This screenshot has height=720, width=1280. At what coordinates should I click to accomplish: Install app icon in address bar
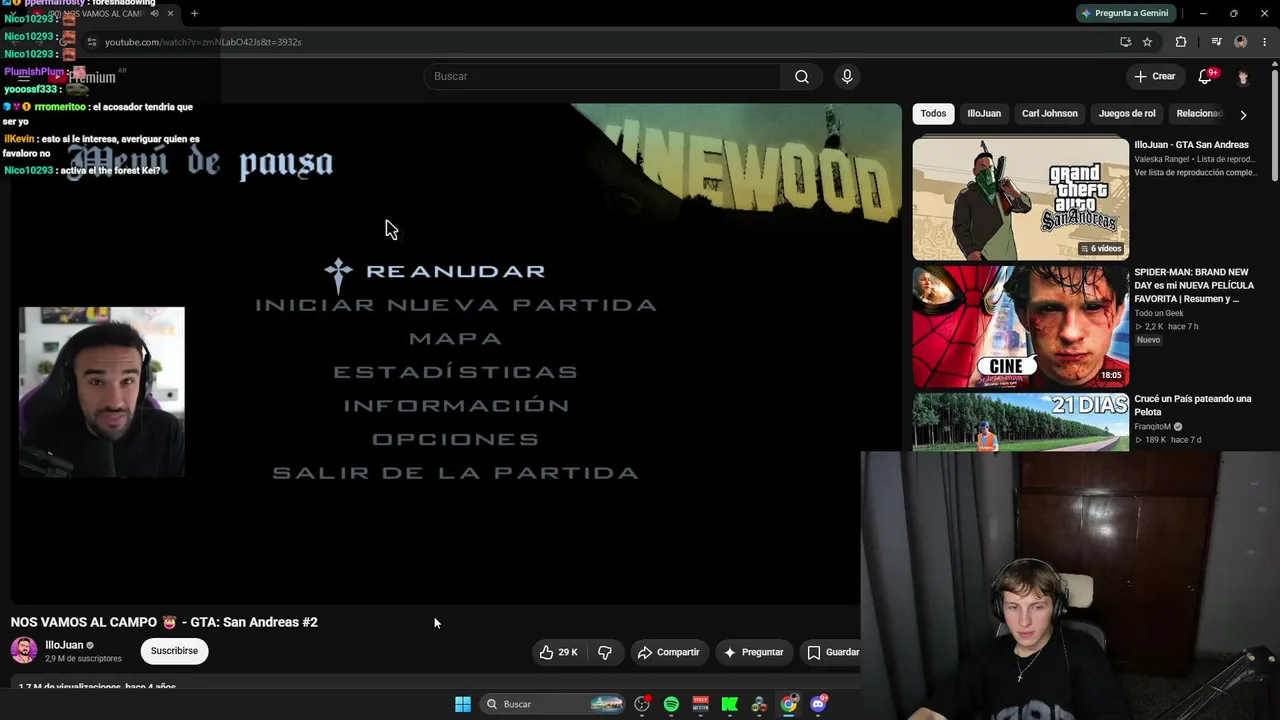point(1125,42)
